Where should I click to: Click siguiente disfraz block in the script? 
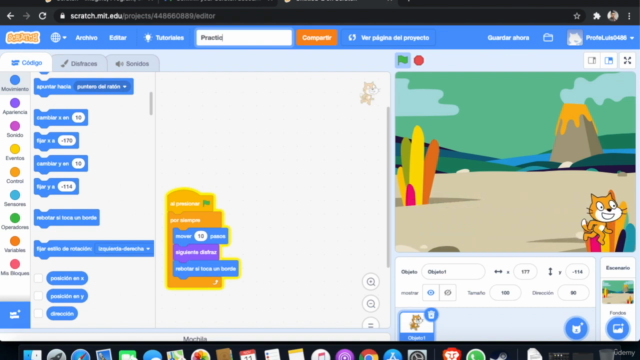pyautogui.click(x=196, y=252)
